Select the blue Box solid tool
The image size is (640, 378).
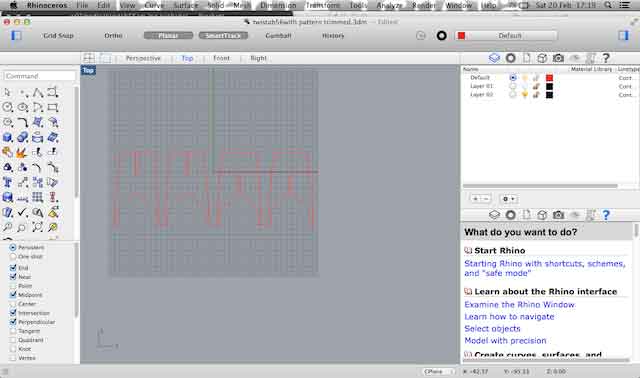click(7, 137)
